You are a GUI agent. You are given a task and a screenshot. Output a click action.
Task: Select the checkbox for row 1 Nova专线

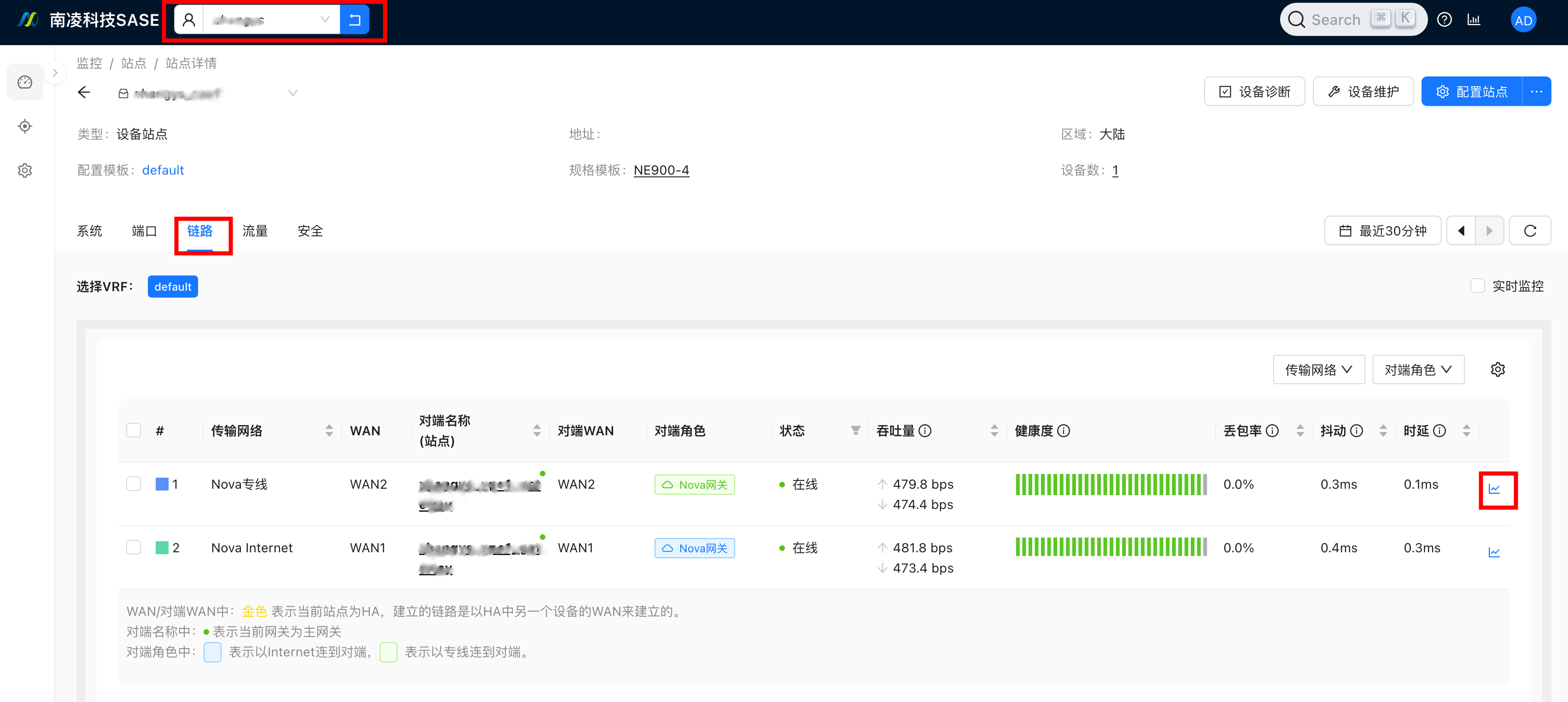[x=134, y=484]
